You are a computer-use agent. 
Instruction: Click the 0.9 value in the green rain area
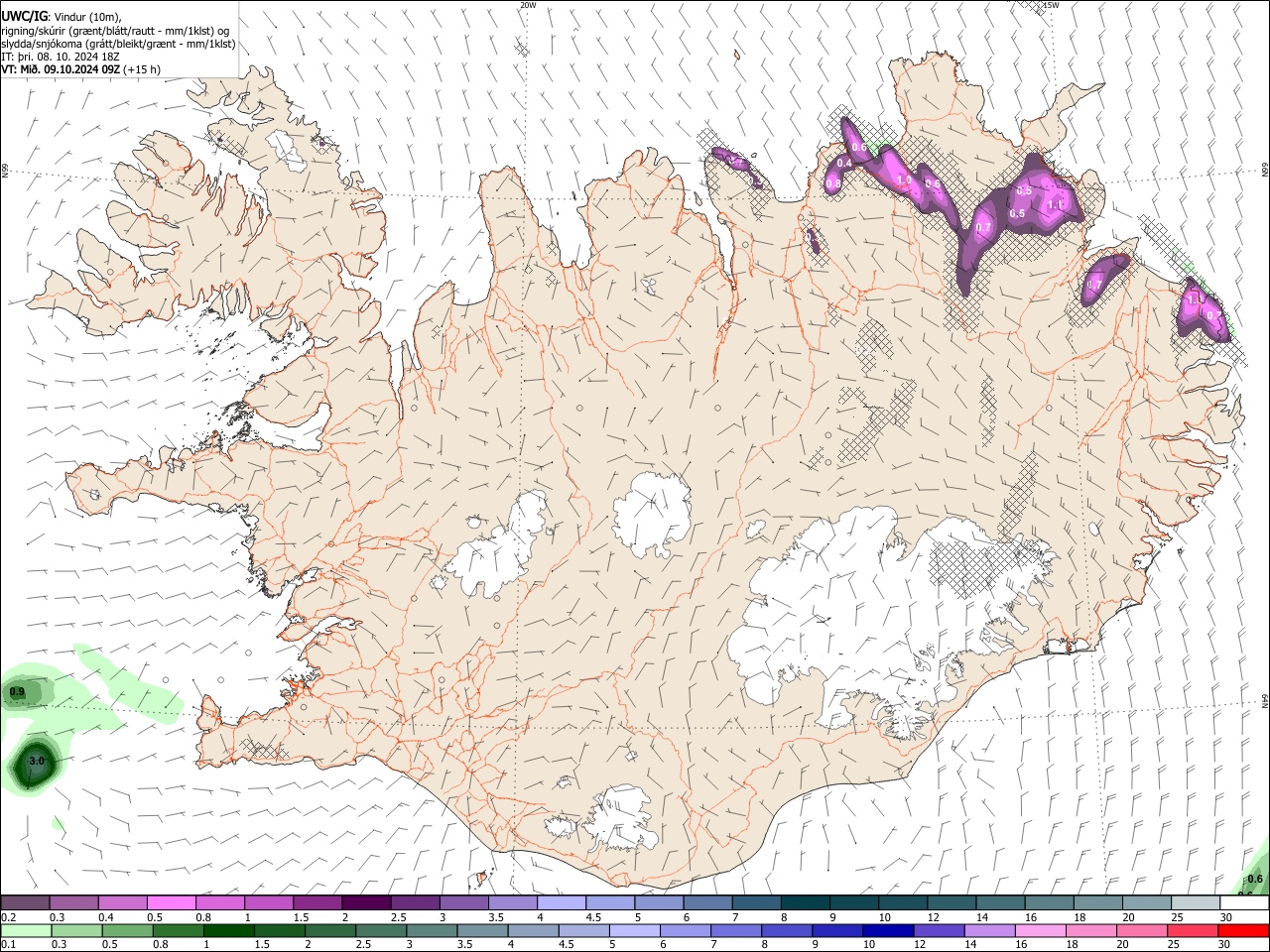tap(17, 691)
